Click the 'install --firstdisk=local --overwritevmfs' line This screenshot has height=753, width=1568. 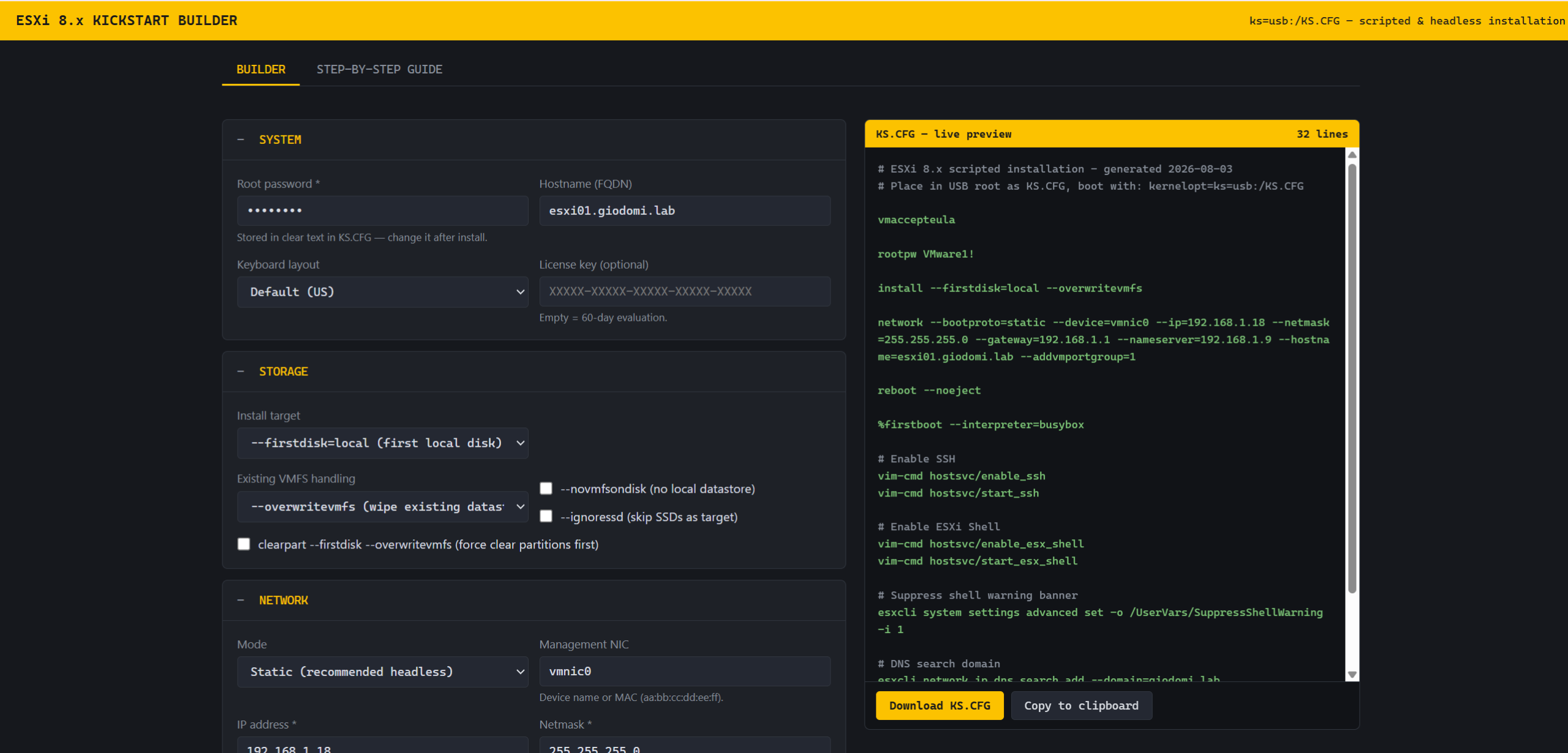pyautogui.click(x=1010, y=288)
